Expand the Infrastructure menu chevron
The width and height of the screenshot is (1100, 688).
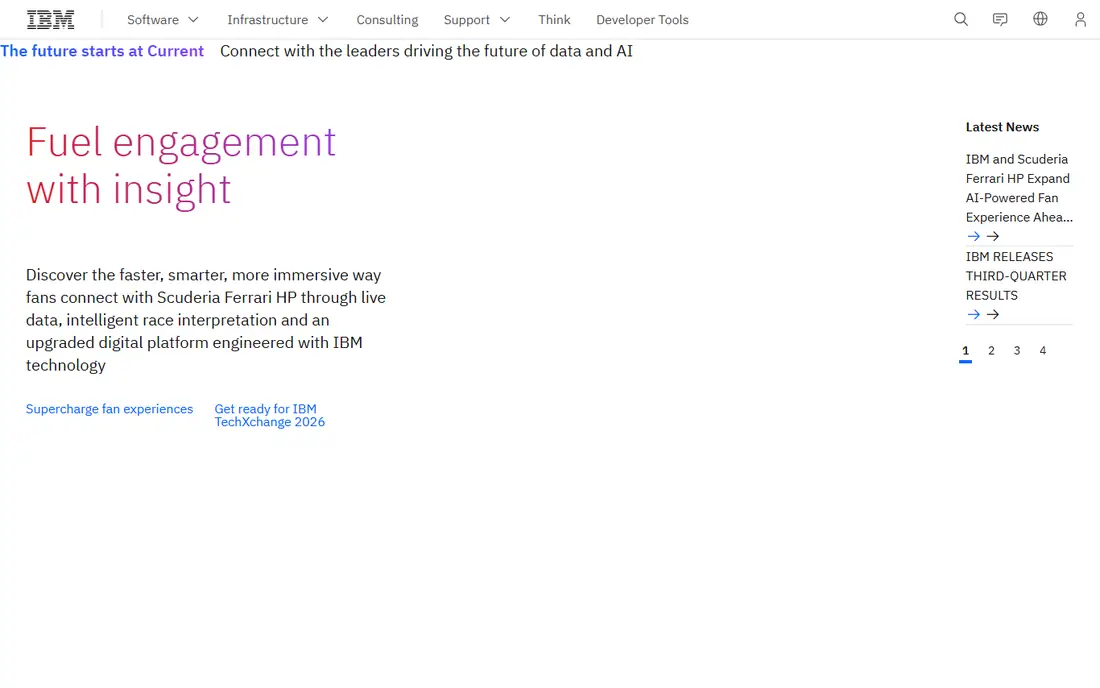click(x=323, y=20)
